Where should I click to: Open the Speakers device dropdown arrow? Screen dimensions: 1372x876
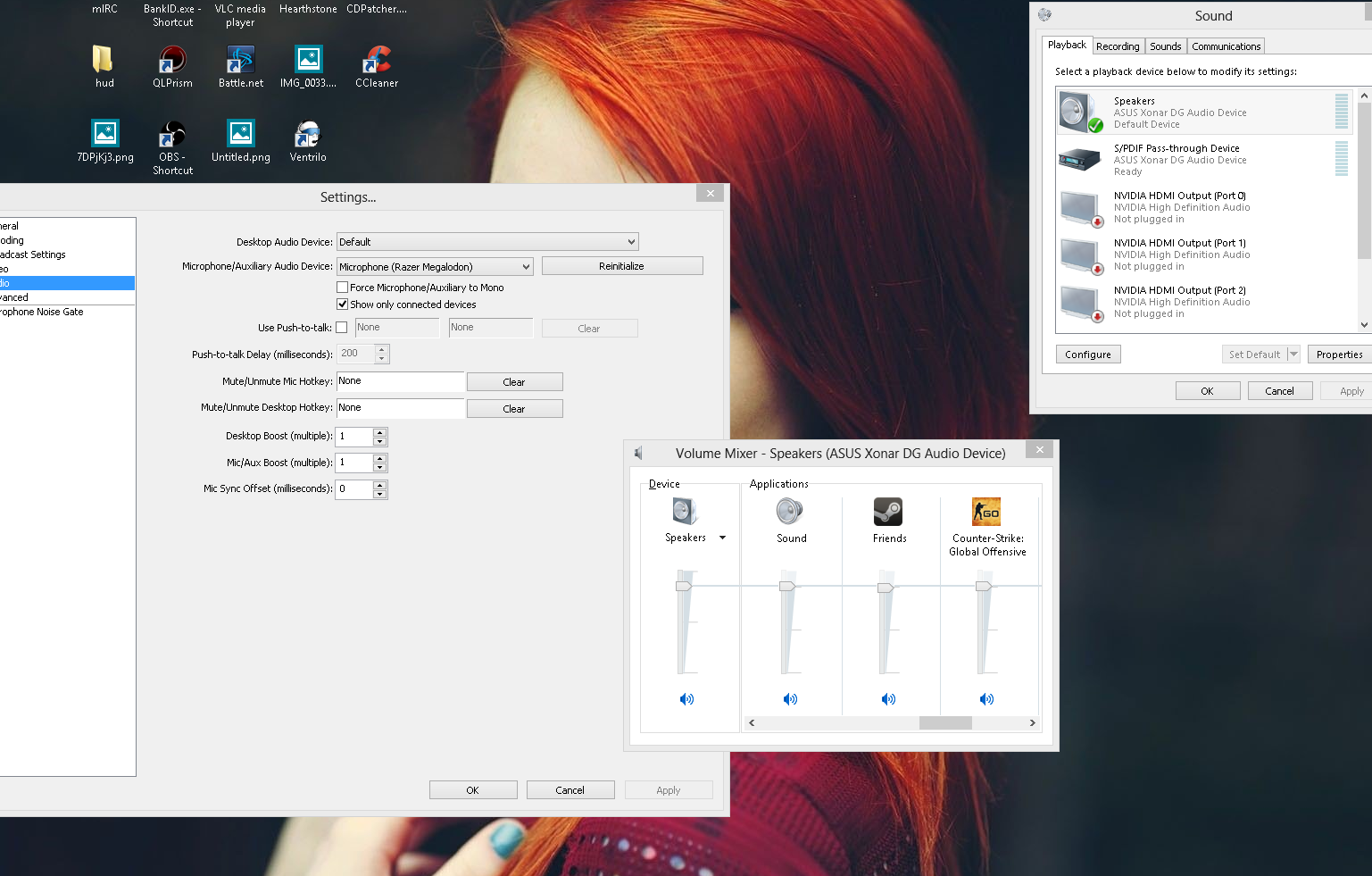pyautogui.click(x=722, y=538)
